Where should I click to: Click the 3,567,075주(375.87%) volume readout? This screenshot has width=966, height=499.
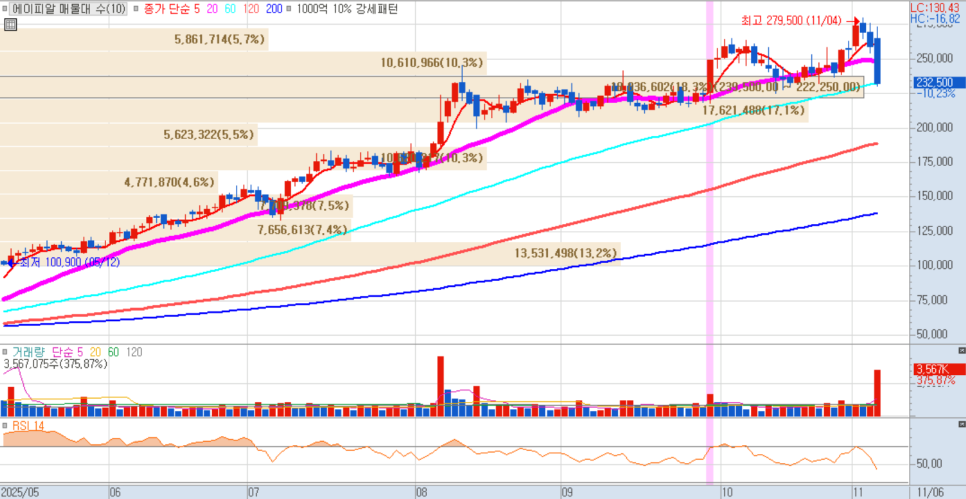[x=55, y=364]
